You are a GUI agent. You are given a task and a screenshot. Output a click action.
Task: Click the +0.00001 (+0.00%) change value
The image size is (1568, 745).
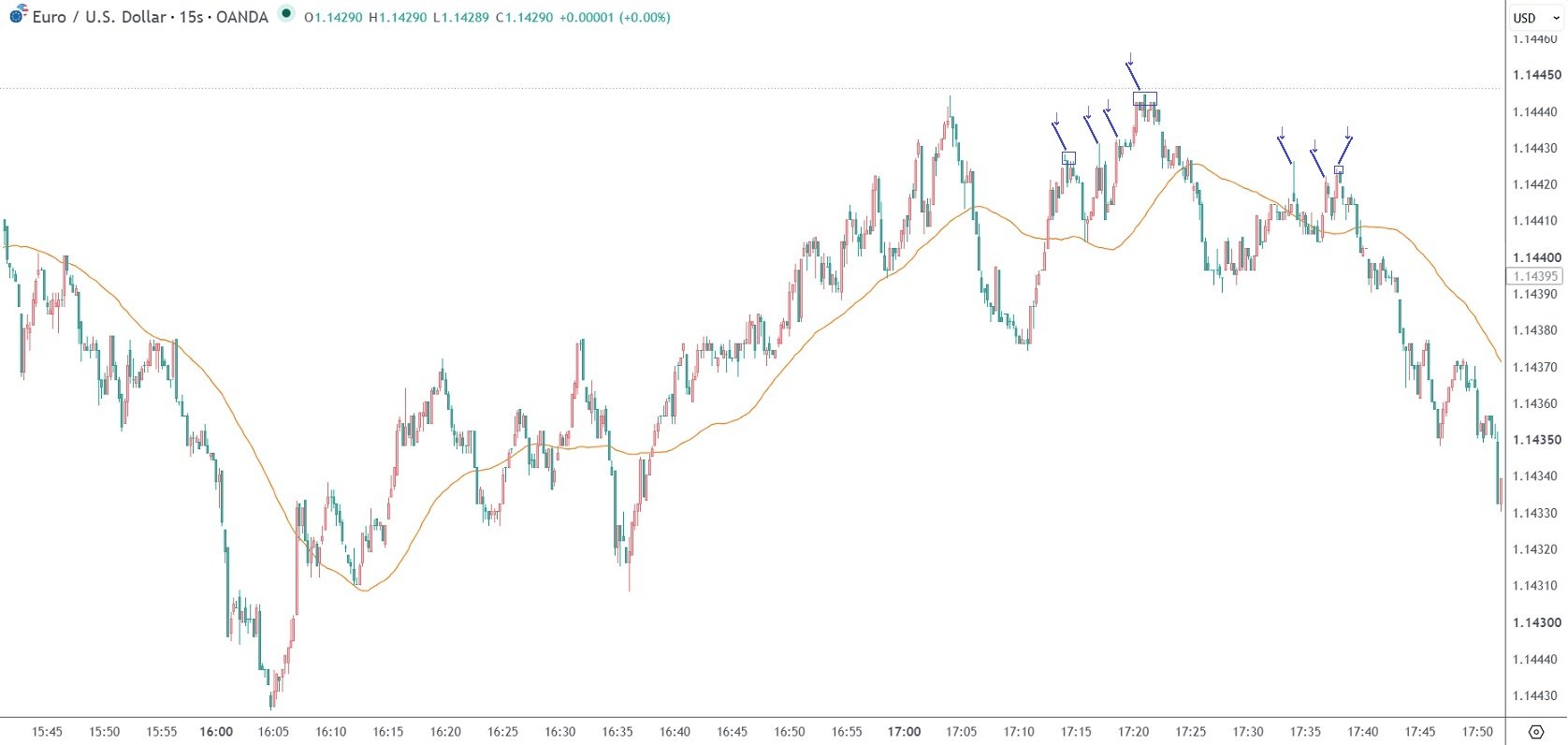[615, 17]
